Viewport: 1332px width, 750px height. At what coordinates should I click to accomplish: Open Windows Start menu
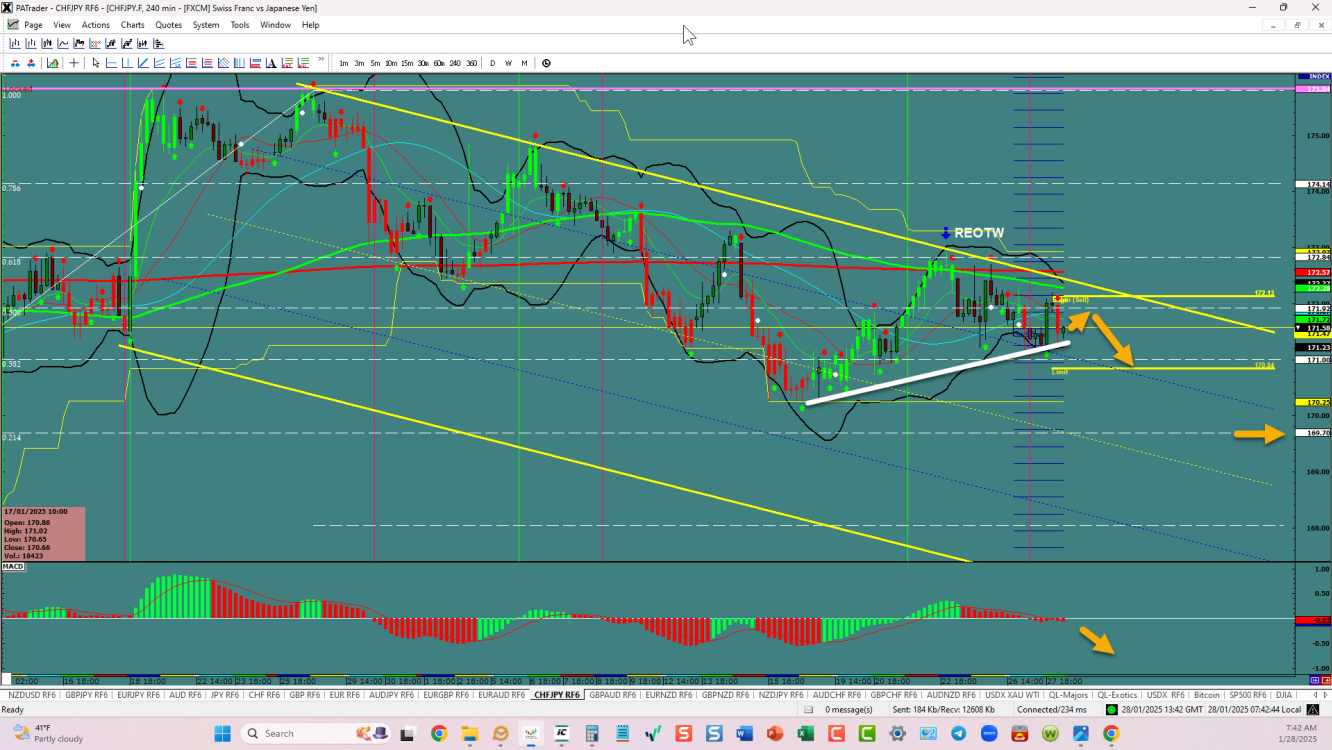[x=222, y=733]
